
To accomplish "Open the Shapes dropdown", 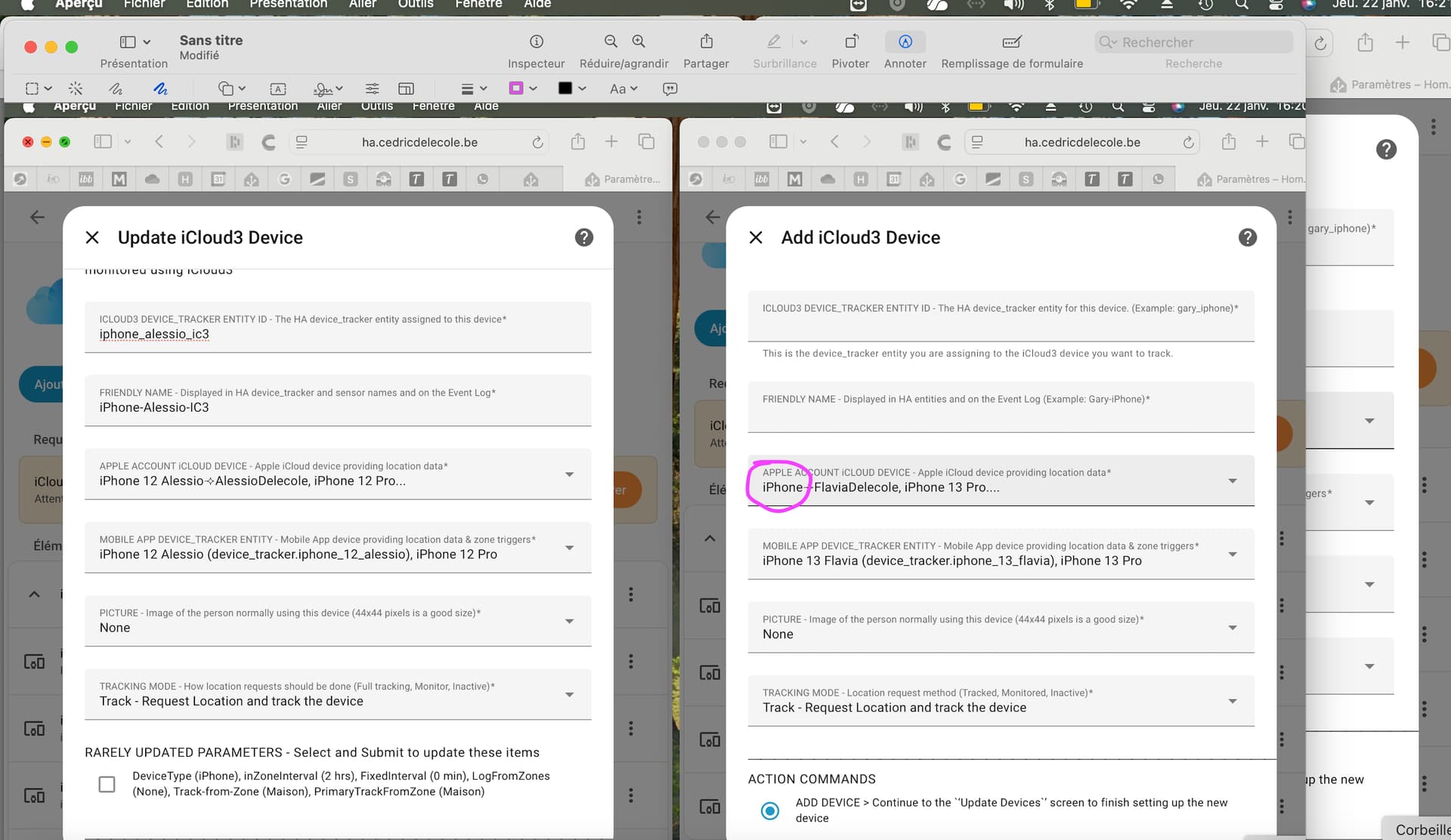I will pos(231,88).
